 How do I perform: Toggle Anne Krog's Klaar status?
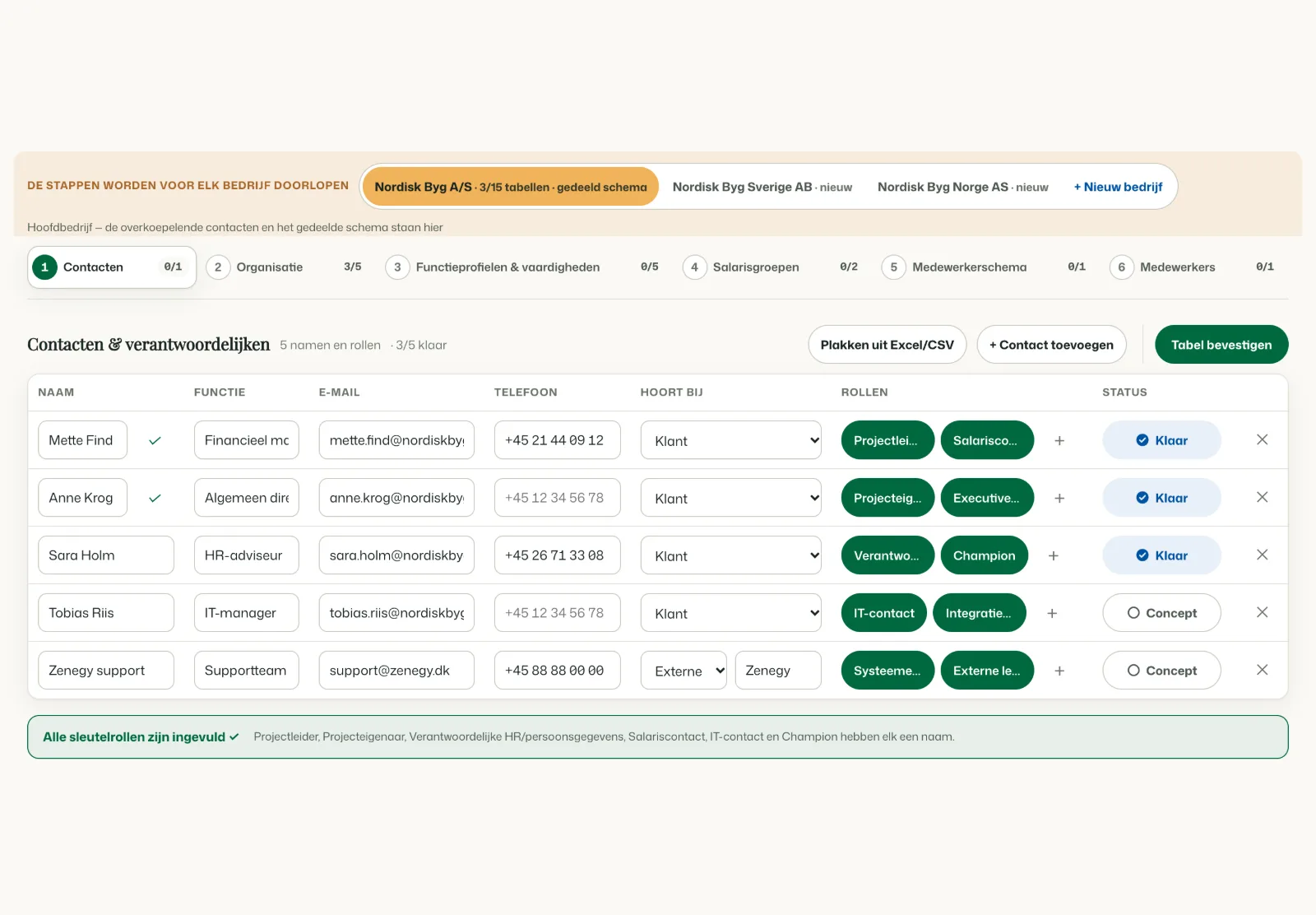click(1161, 498)
